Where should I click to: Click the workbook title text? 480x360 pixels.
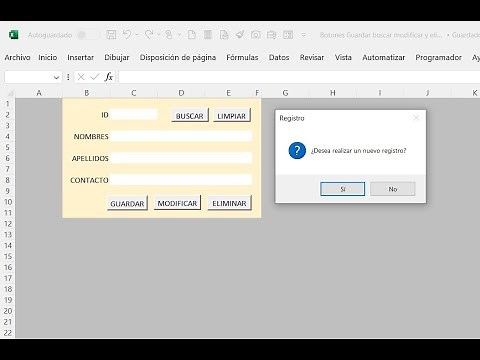pos(381,35)
